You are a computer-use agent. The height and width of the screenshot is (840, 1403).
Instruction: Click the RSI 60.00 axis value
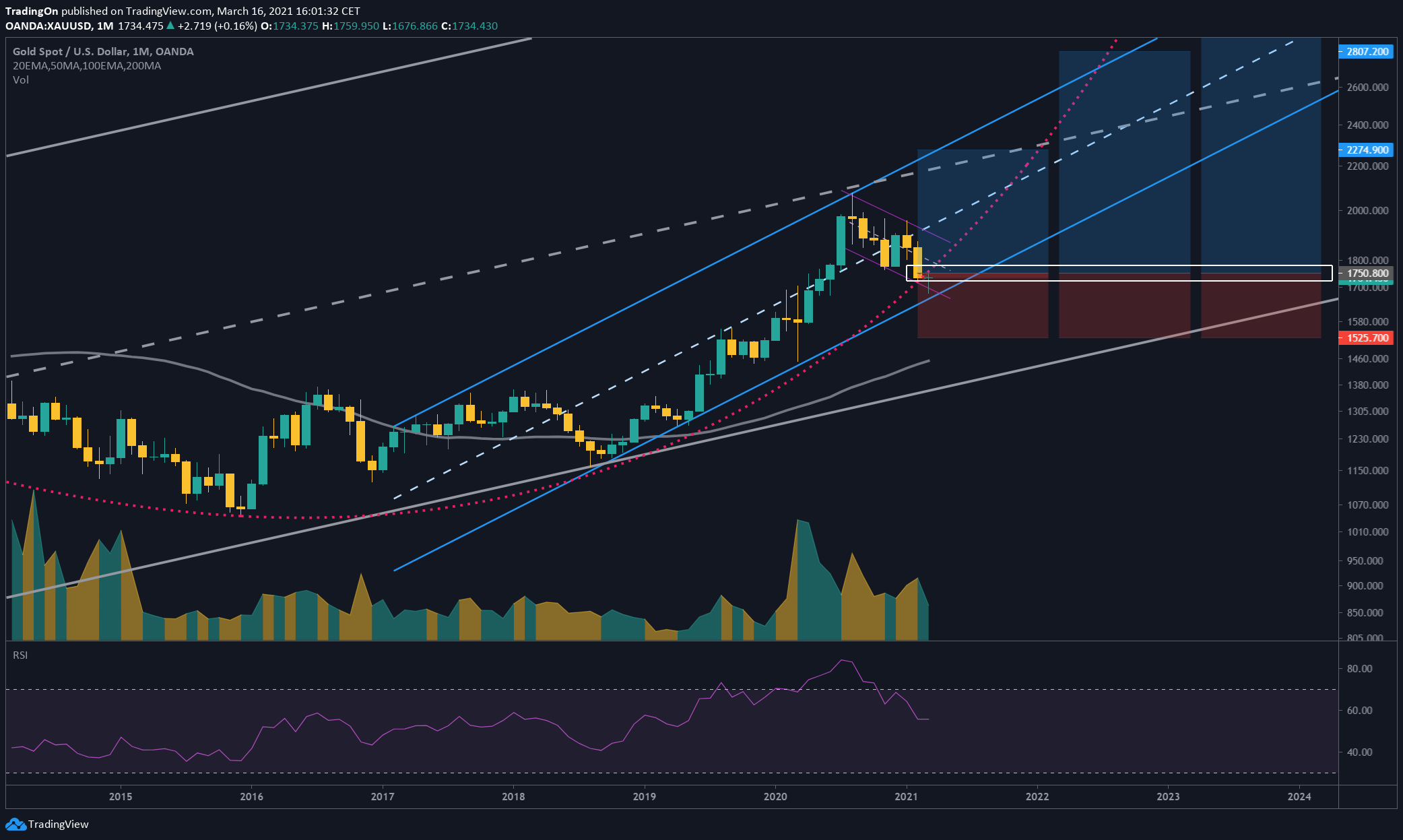pyautogui.click(x=1359, y=710)
